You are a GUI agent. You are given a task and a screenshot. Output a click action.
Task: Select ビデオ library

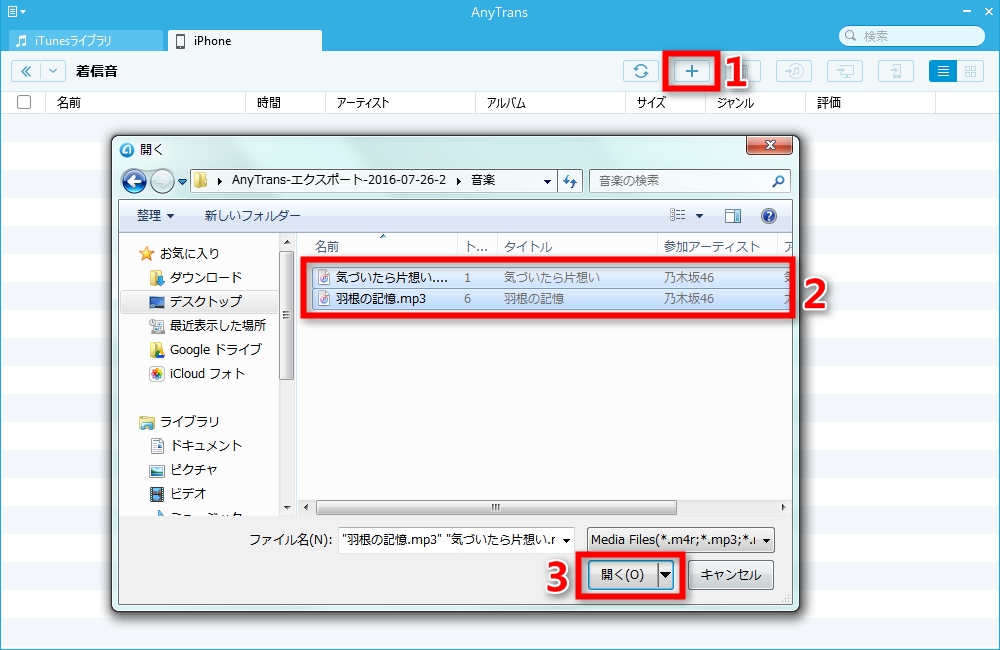(178, 494)
